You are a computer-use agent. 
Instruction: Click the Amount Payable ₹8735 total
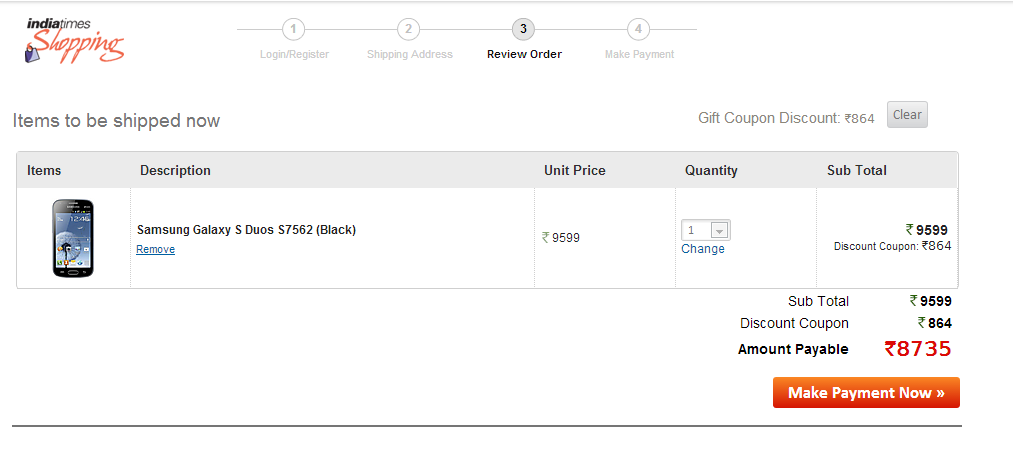(917, 349)
